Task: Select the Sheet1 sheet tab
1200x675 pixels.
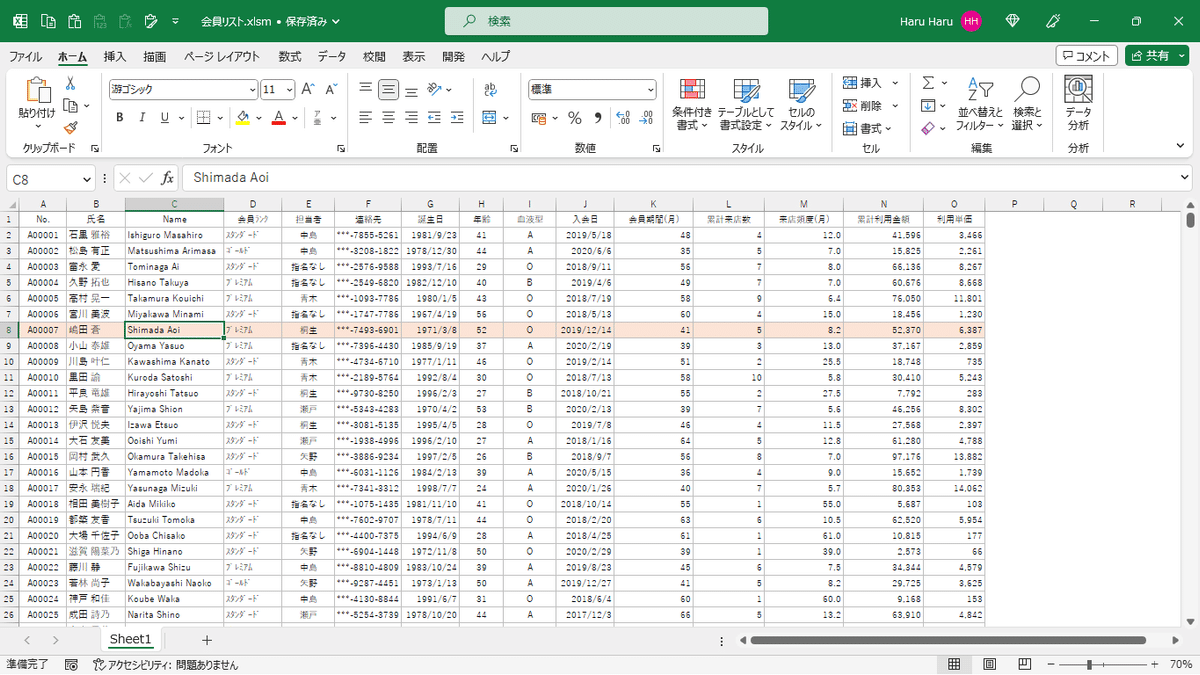Action: click(x=130, y=640)
